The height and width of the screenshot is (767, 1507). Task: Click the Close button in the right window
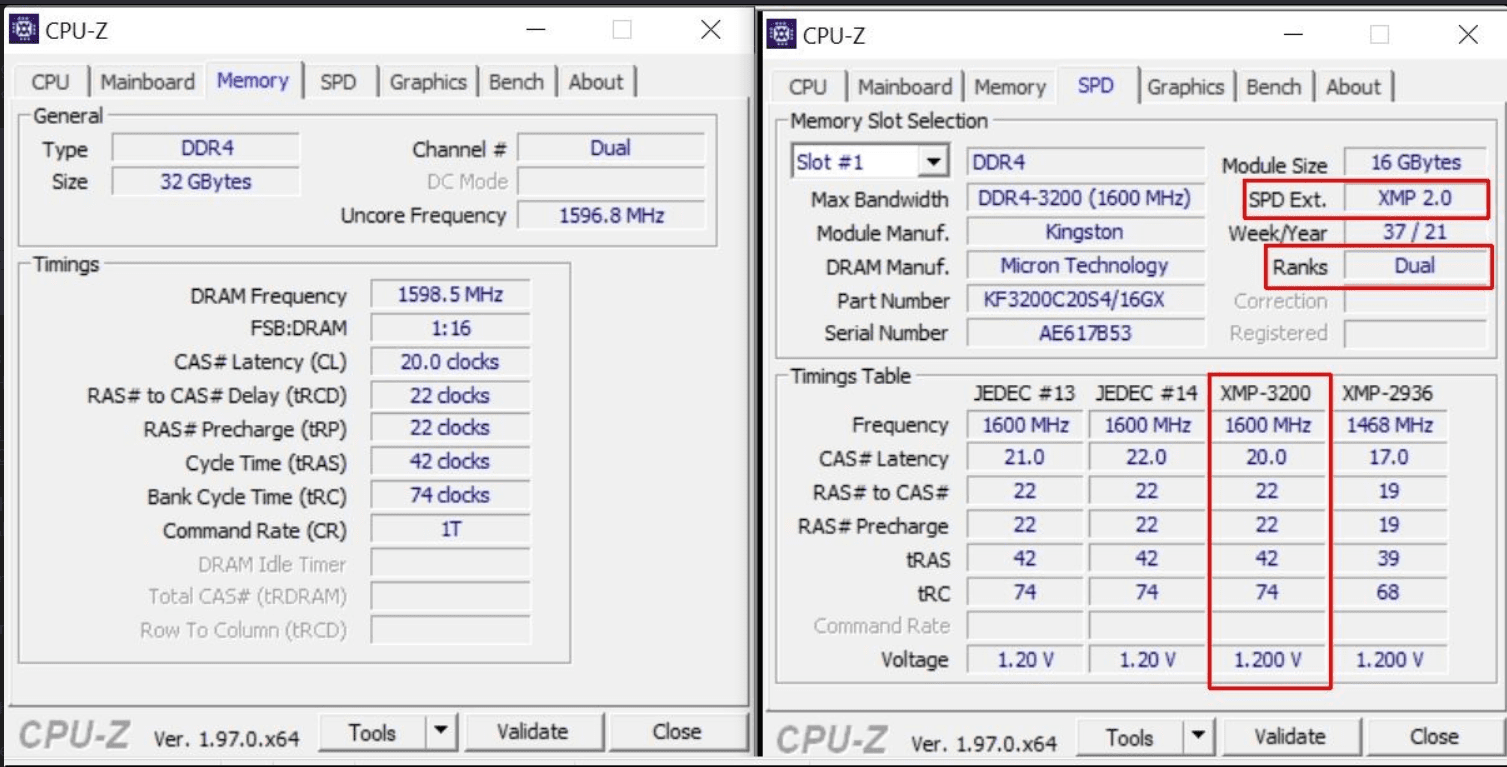(x=1434, y=738)
